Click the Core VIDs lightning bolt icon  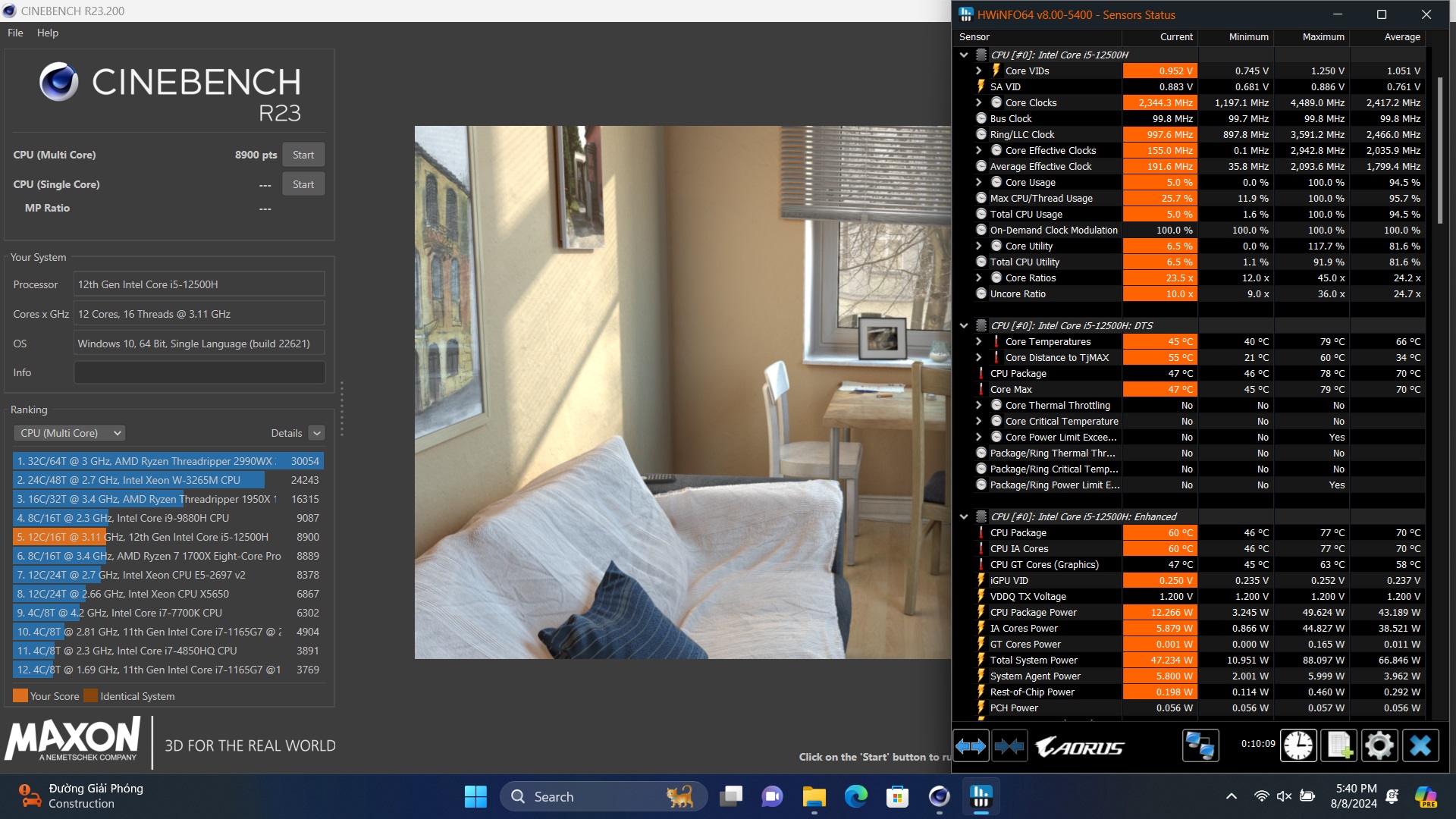pyautogui.click(x=996, y=71)
